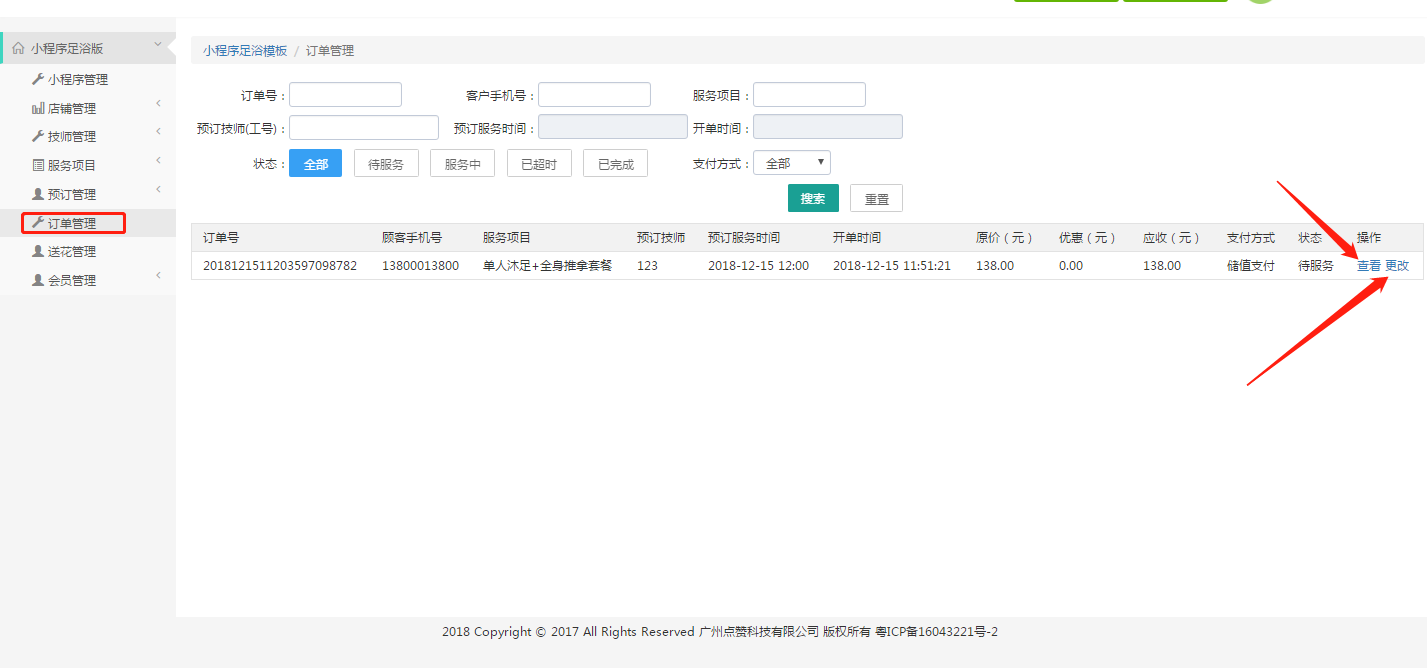
Task: Click the wrench icon beside 技师管理
Action: pos(38,136)
